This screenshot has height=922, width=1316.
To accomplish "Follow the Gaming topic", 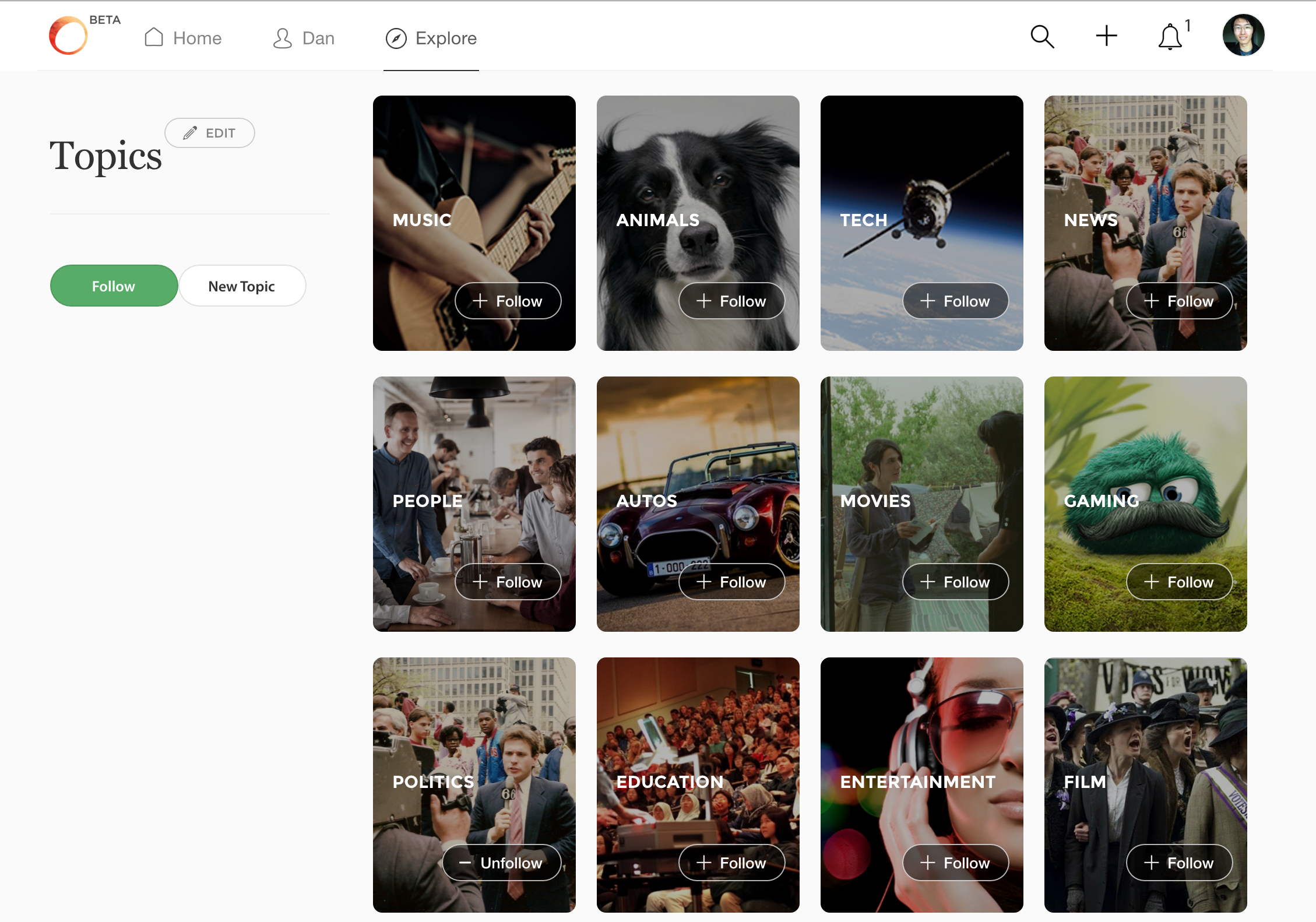I will coord(1179,582).
